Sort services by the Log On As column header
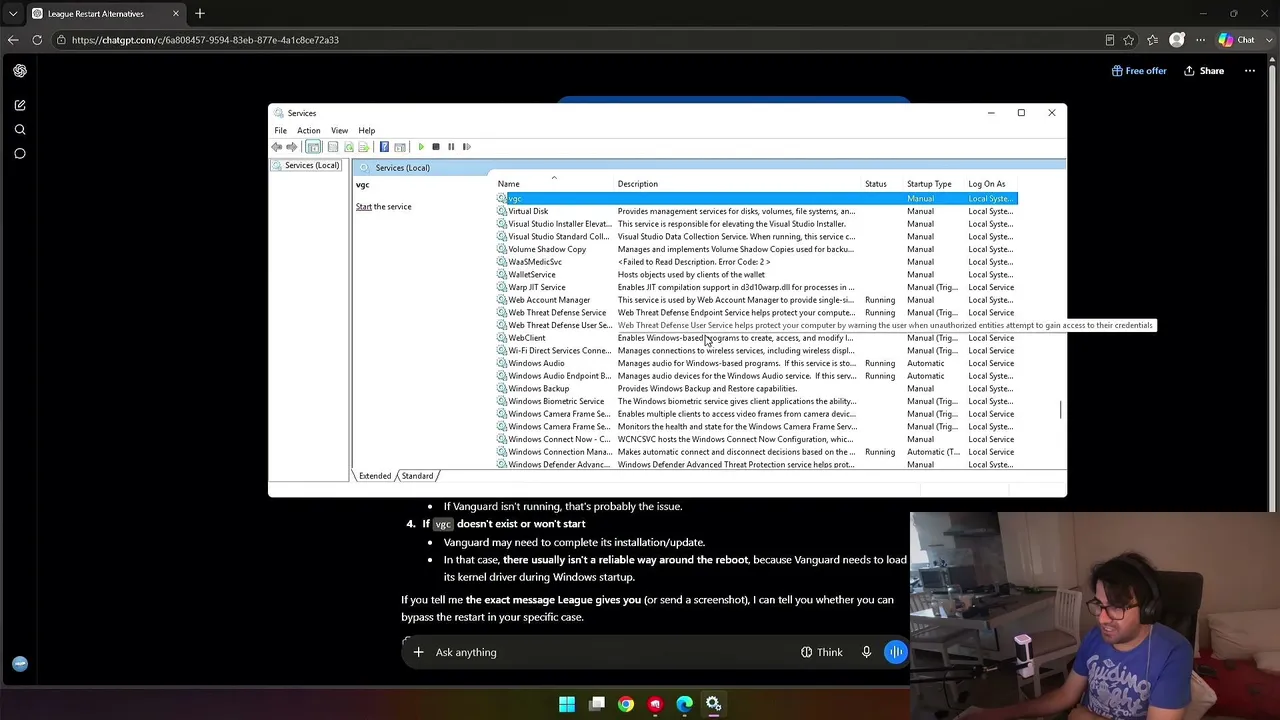This screenshot has height=720, width=1280. (992, 184)
